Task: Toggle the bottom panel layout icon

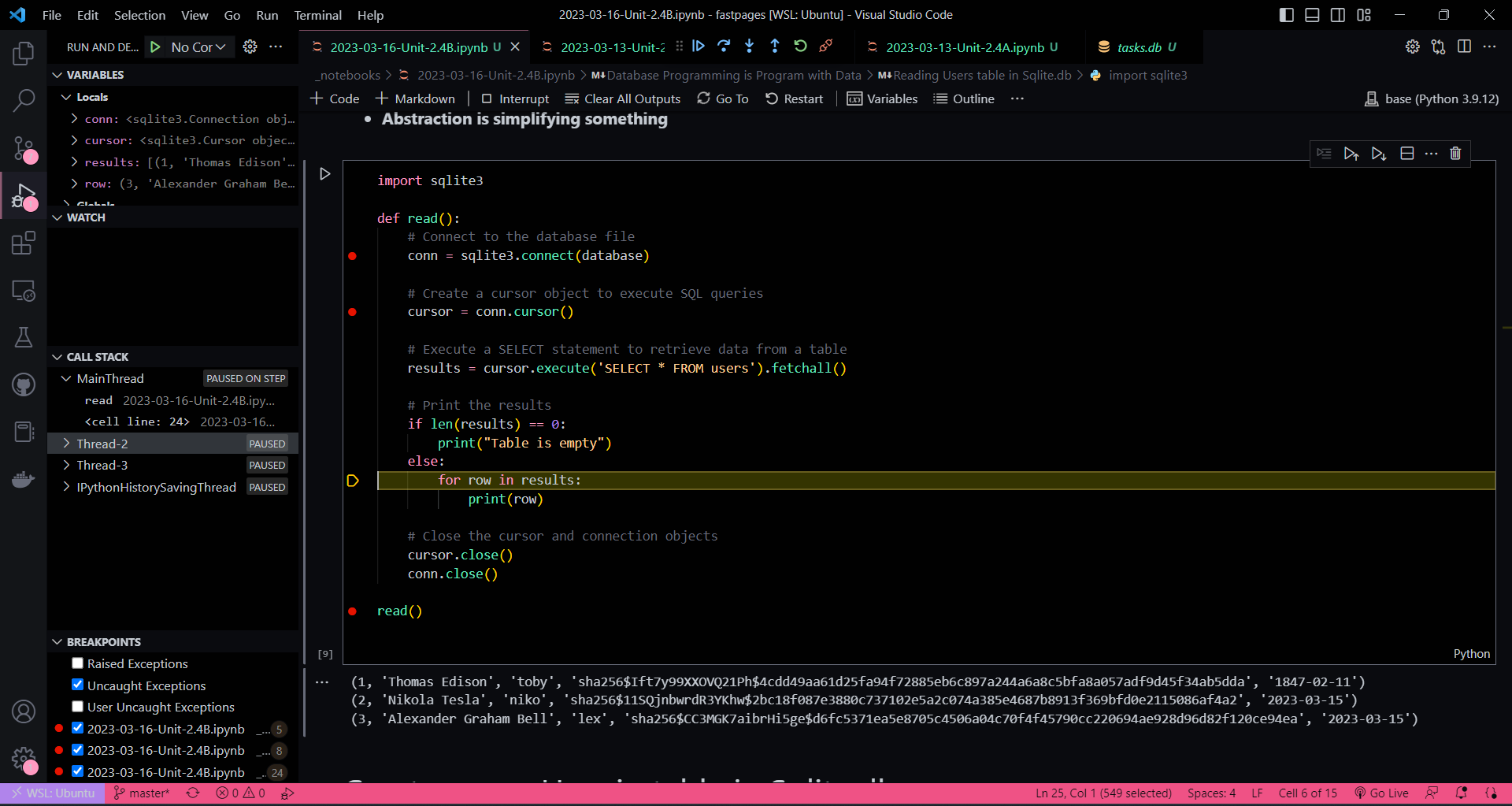Action: (1312, 15)
